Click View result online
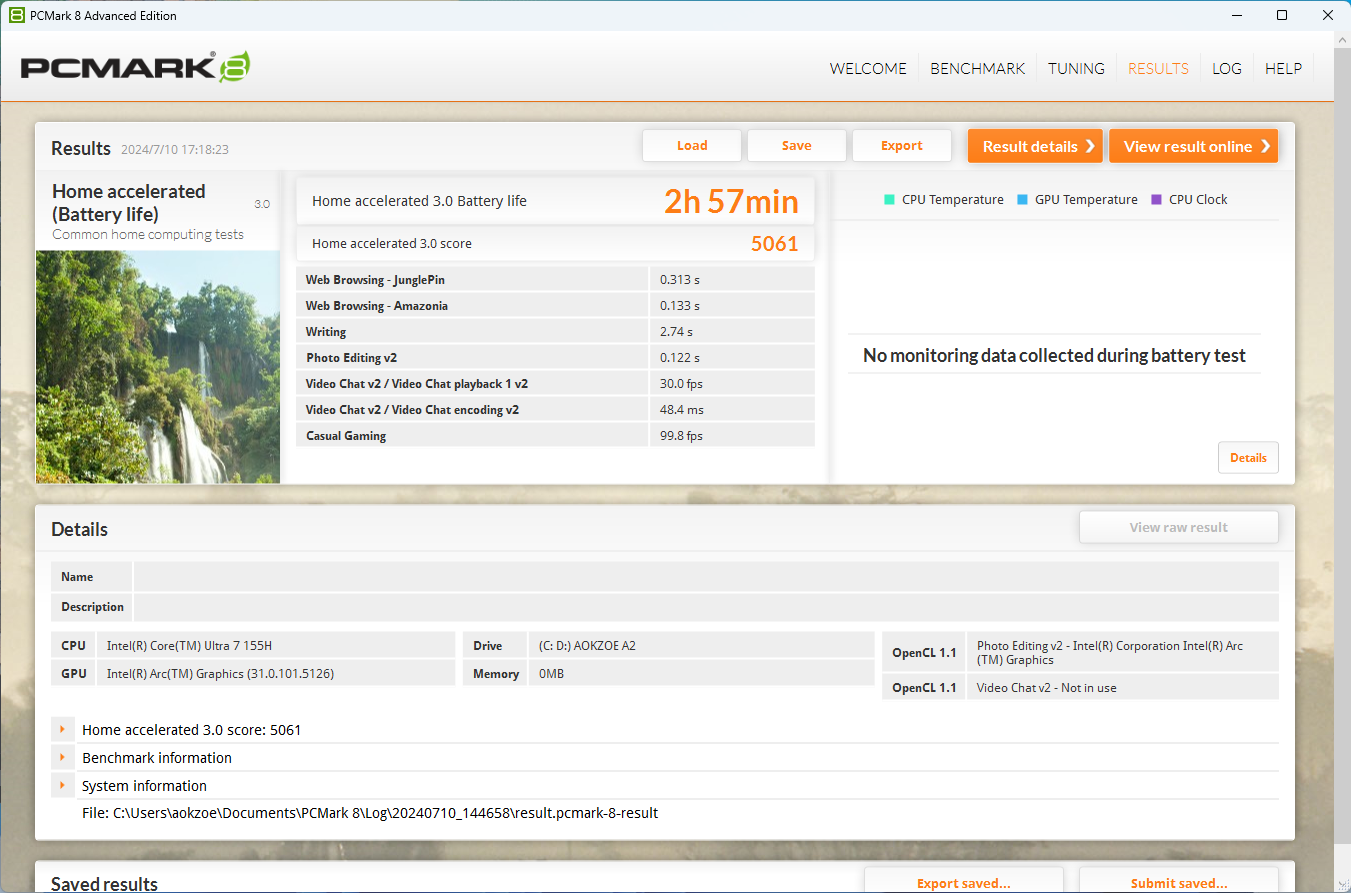Screen dimensions: 1351x893 (x=1193, y=146)
